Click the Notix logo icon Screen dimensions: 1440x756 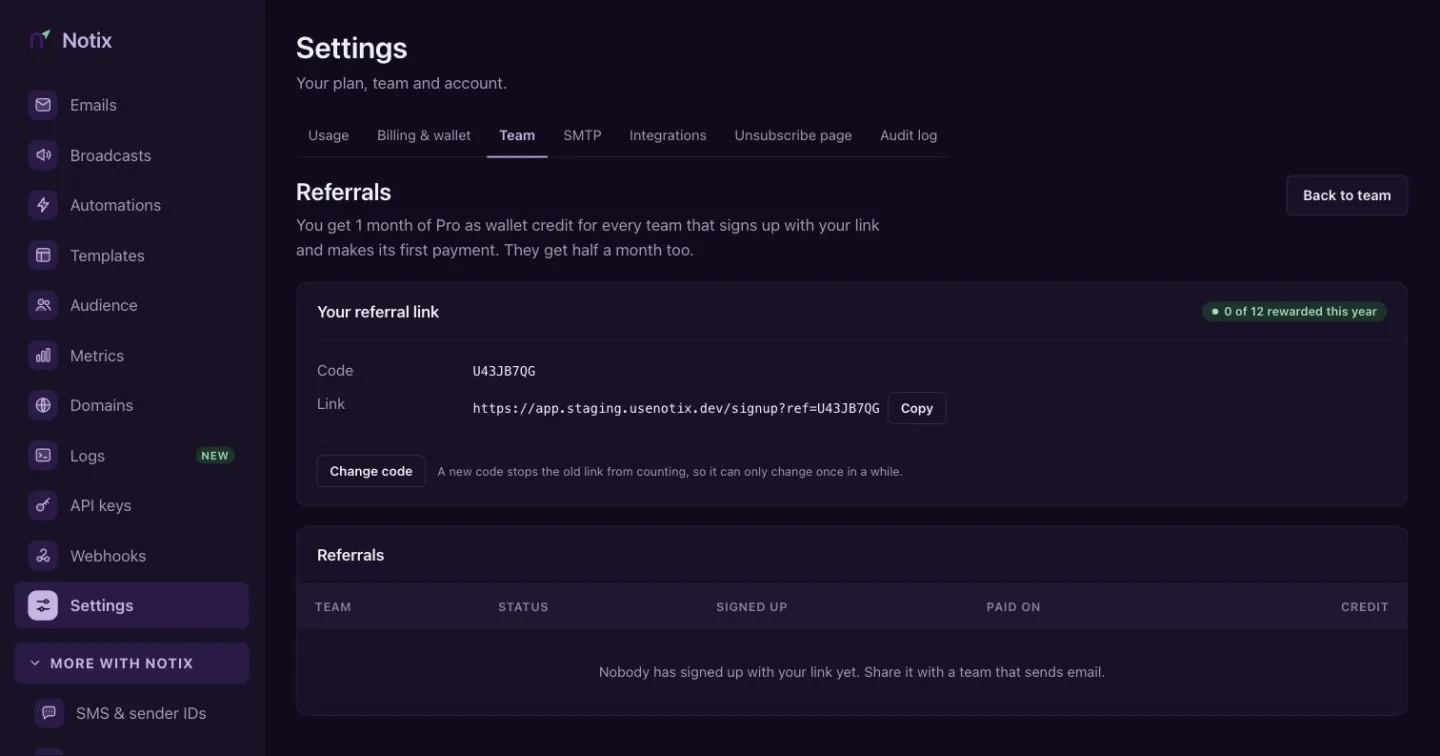coord(40,40)
